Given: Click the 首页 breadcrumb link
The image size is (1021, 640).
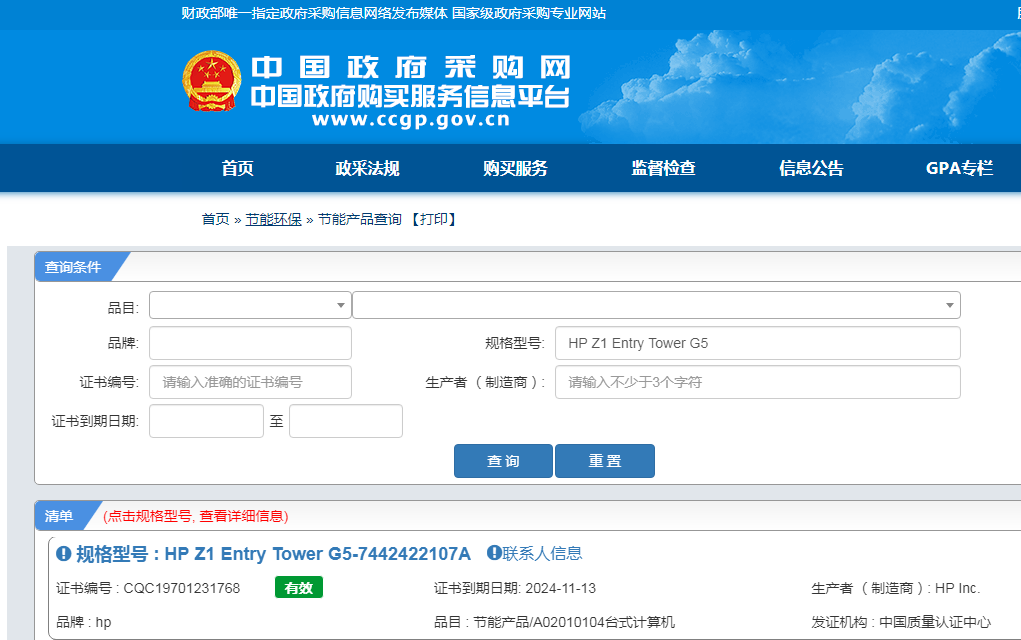Looking at the screenshot, I should tap(216, 219).
